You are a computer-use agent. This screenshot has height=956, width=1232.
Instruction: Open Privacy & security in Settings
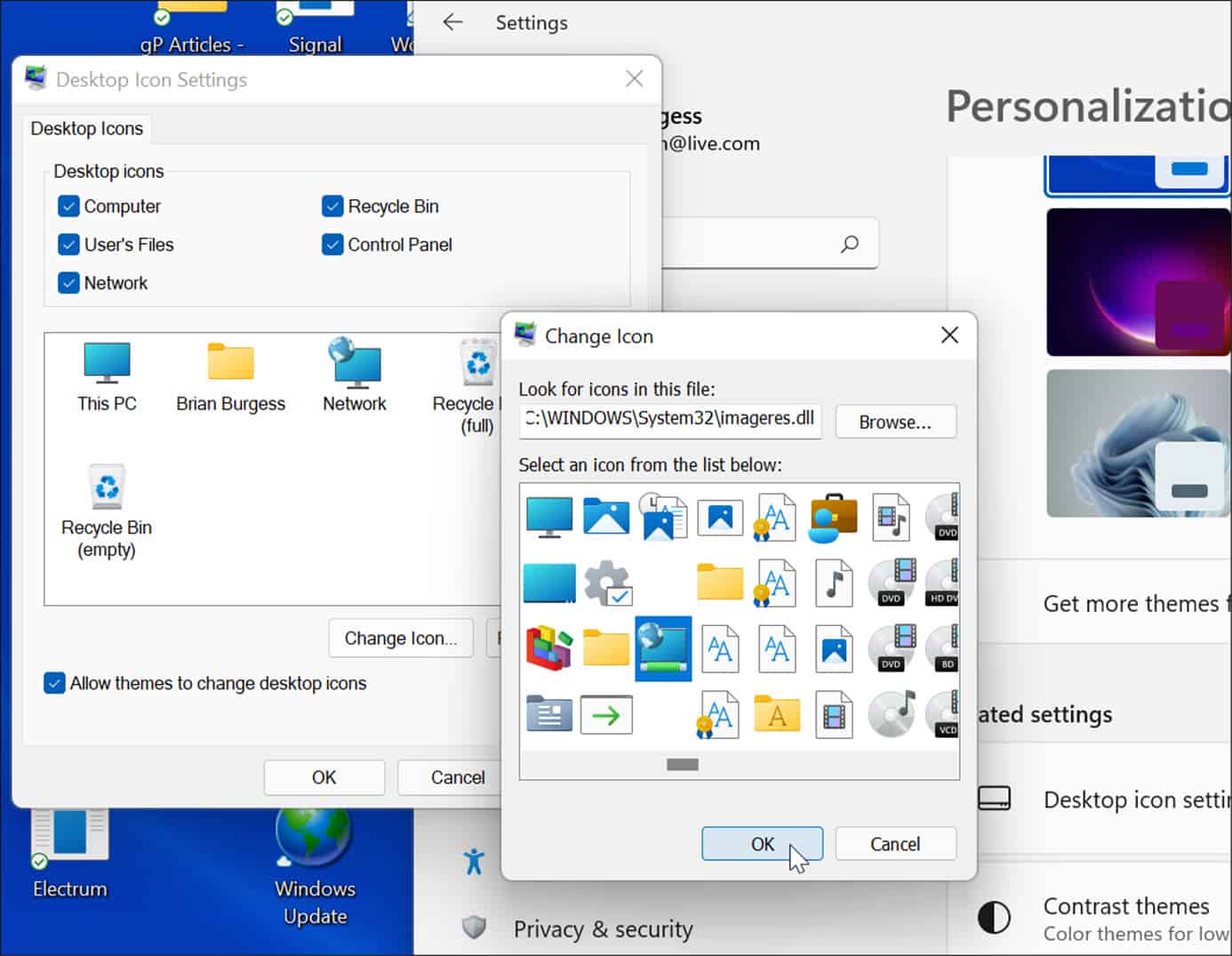pos(603,928)
